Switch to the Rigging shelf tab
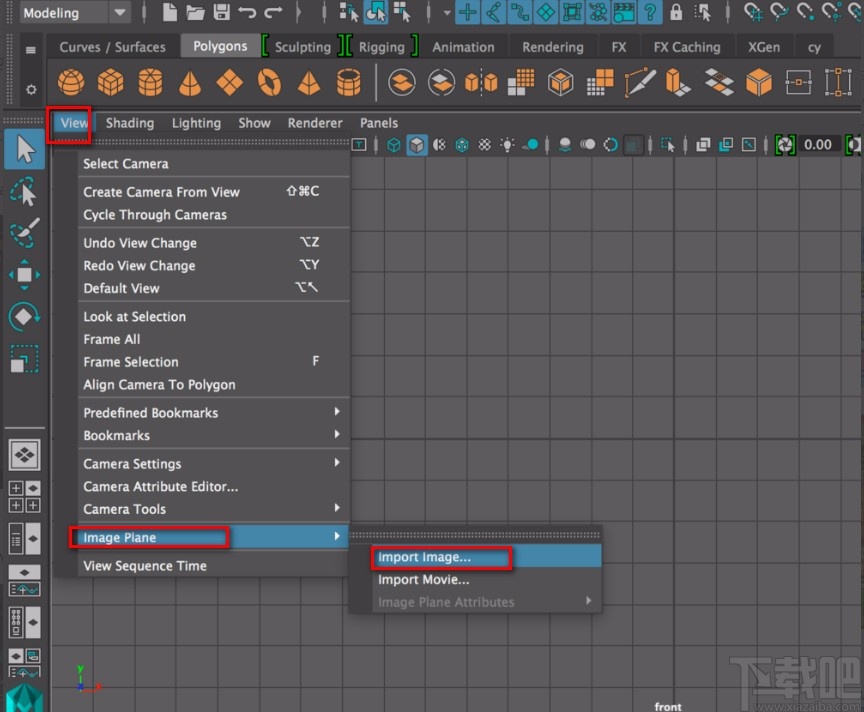The image size is (864, 712). (x=382, y=47)
